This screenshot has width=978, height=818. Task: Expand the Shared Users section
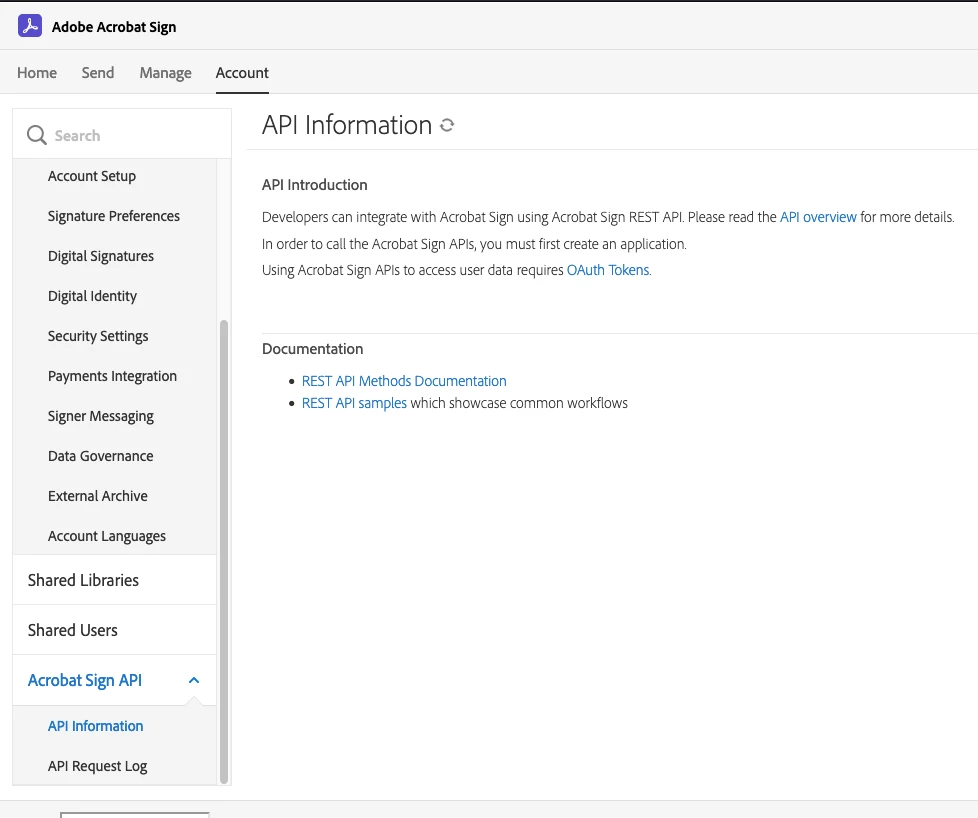pos(73,630)
